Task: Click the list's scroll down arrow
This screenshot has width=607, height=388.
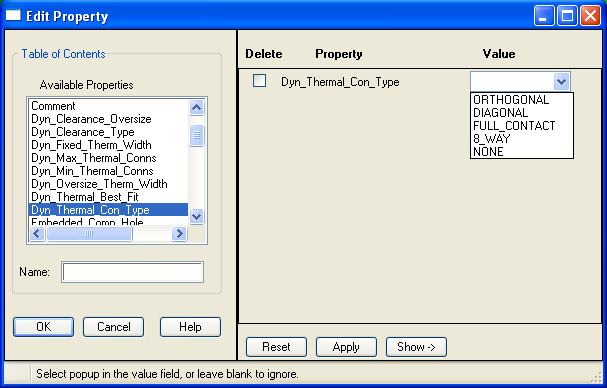Action: click(196, 217)
